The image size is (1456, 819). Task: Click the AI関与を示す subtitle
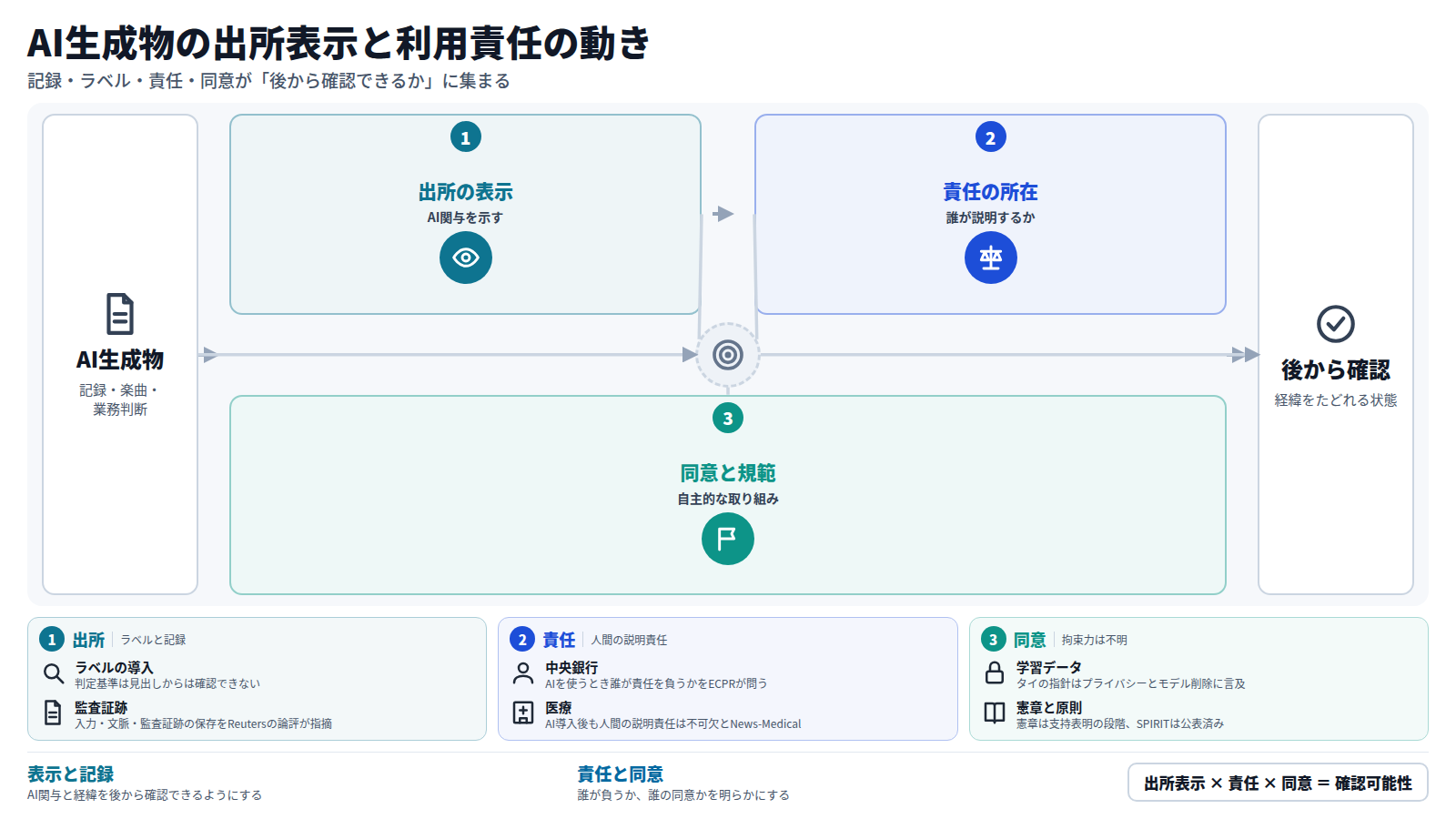pyautogui.click(x=466, y=217)
